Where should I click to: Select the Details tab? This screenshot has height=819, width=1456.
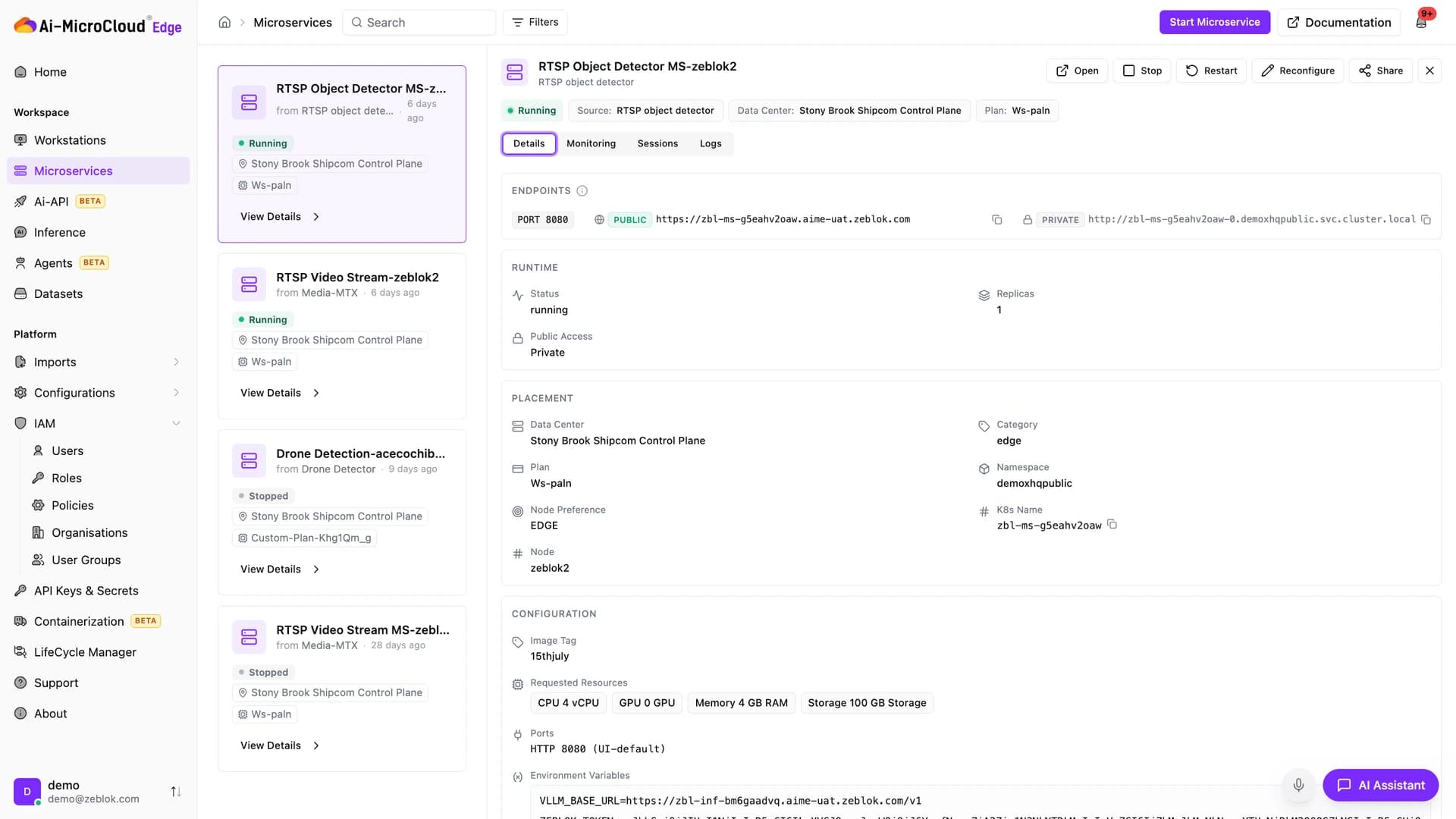529,143
